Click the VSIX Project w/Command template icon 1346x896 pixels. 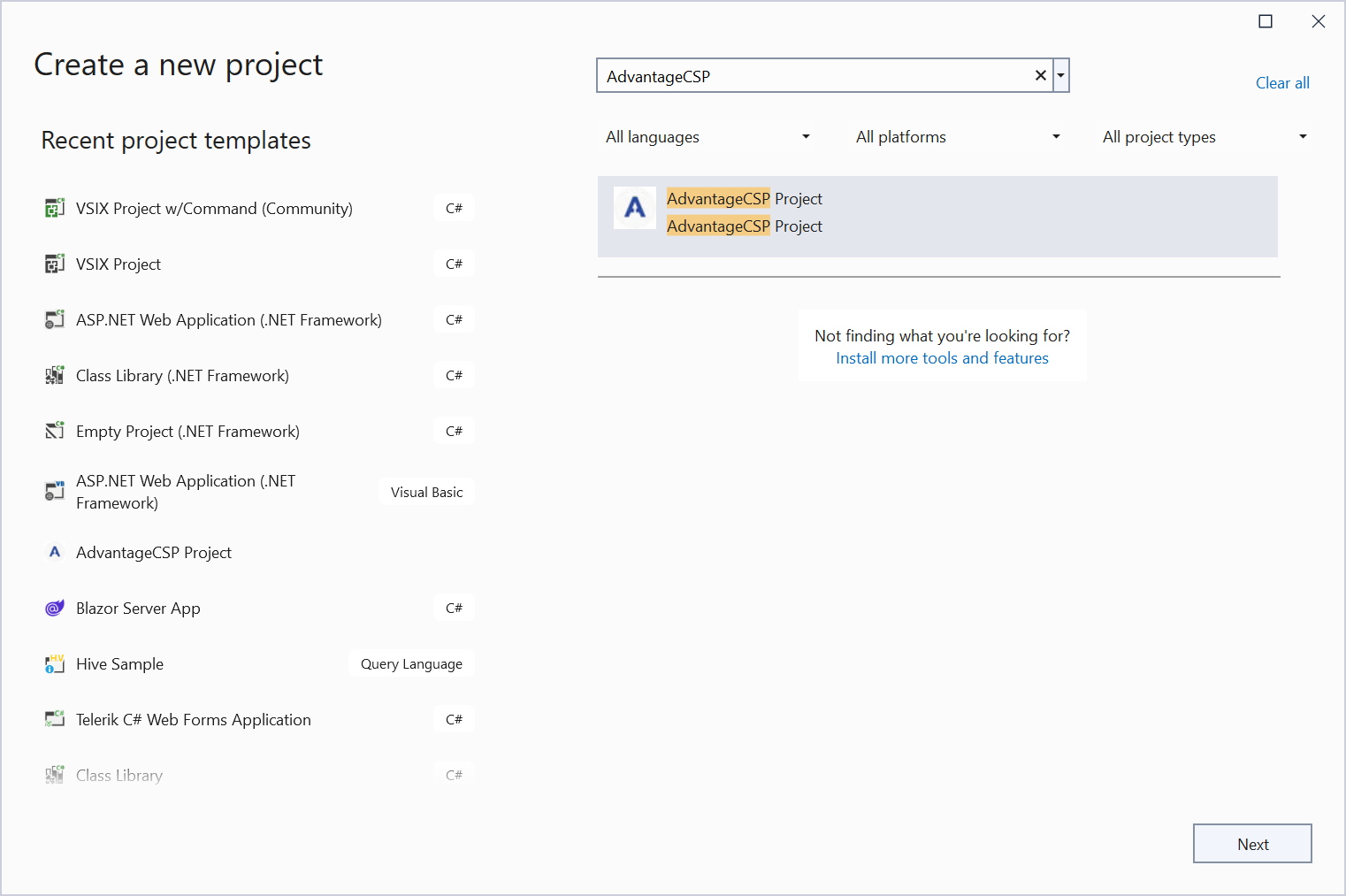pos(55,208)
